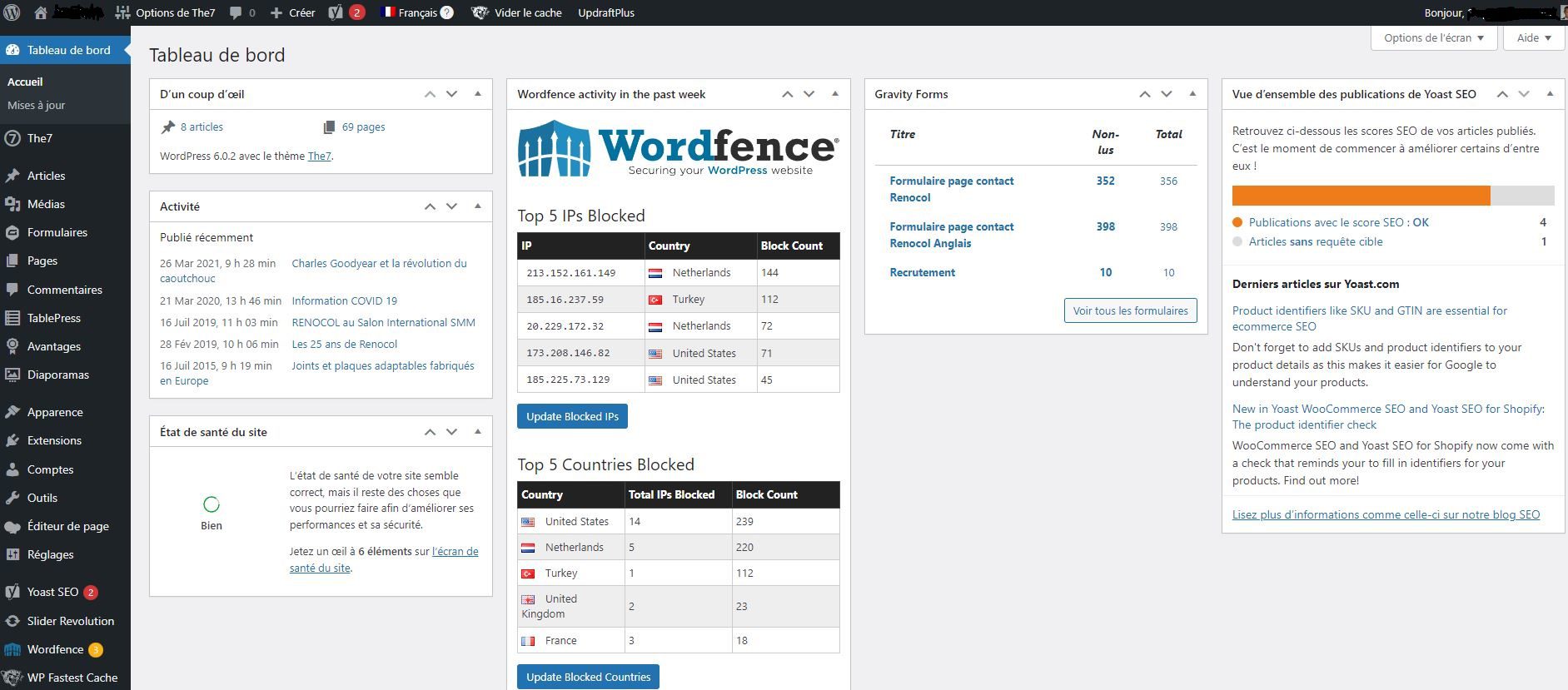The image size is (1568, 690).
Task: Collapse the Gravity Forms widget
Action: [x=1192, y=94]
